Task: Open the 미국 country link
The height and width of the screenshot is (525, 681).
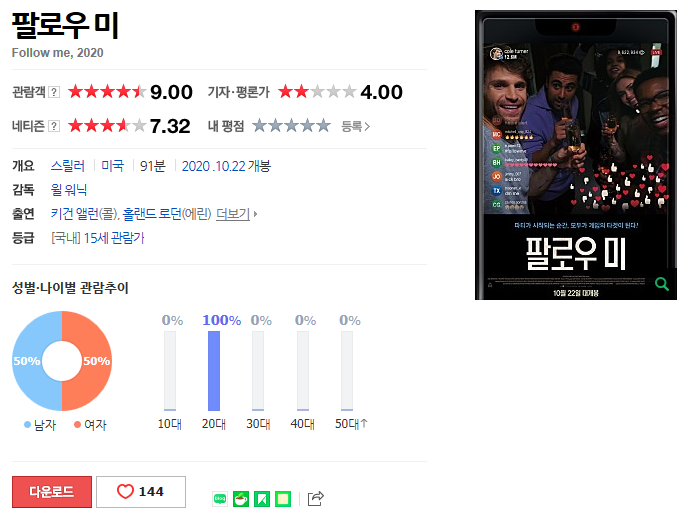Action: 112,166
